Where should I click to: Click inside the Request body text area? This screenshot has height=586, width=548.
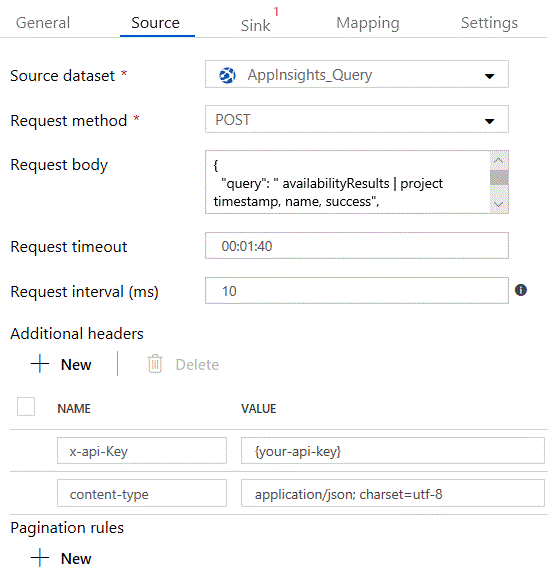[348, 182]
